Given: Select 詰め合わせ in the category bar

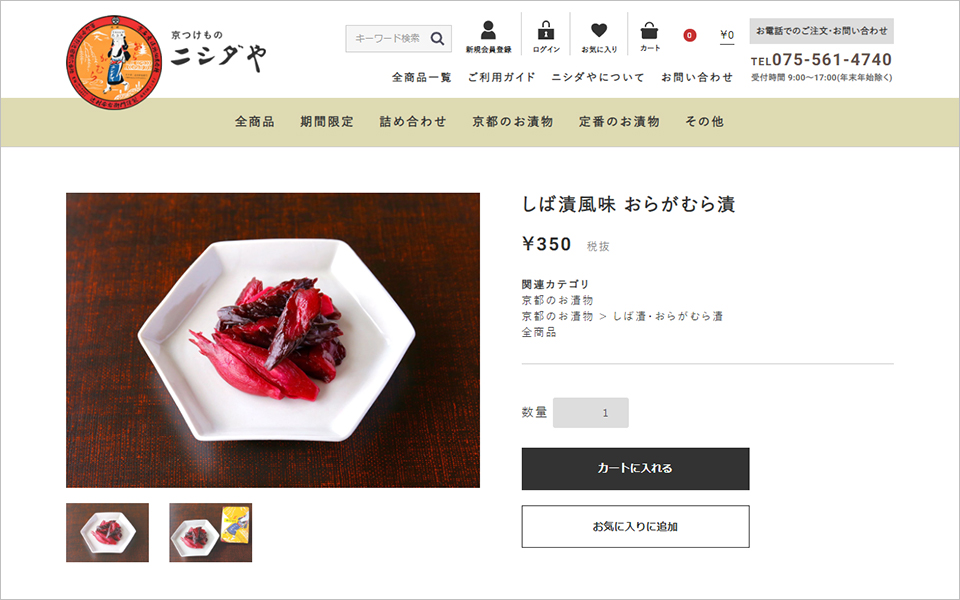Looking at the screenshot, I should click(413, 122).
